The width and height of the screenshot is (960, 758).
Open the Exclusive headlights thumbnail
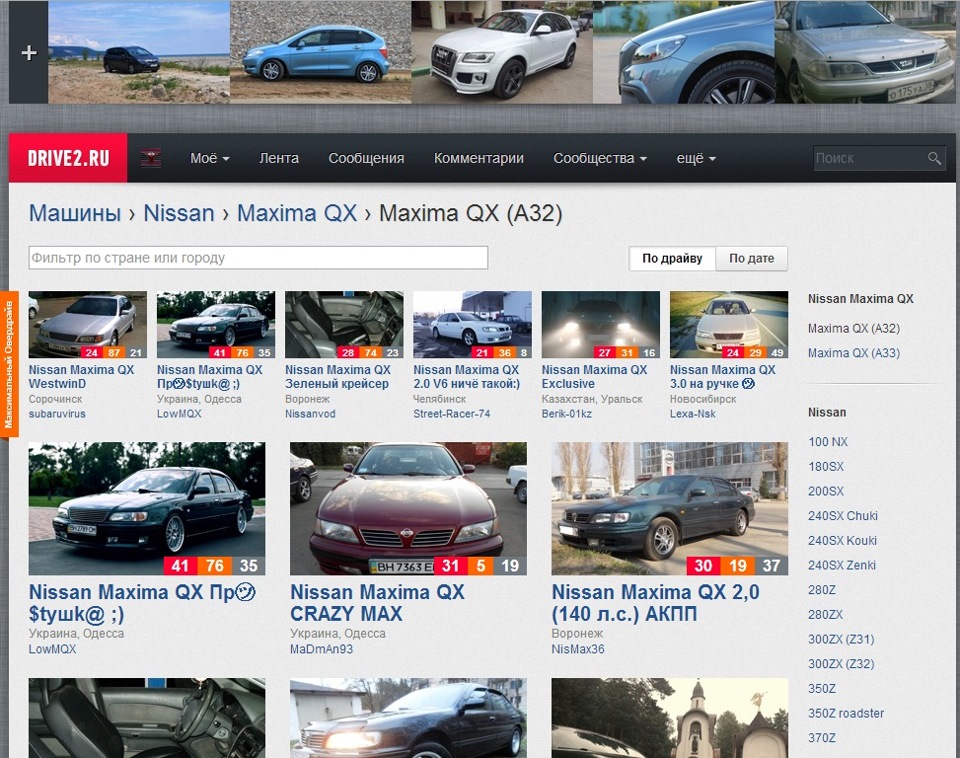(601, 325)
